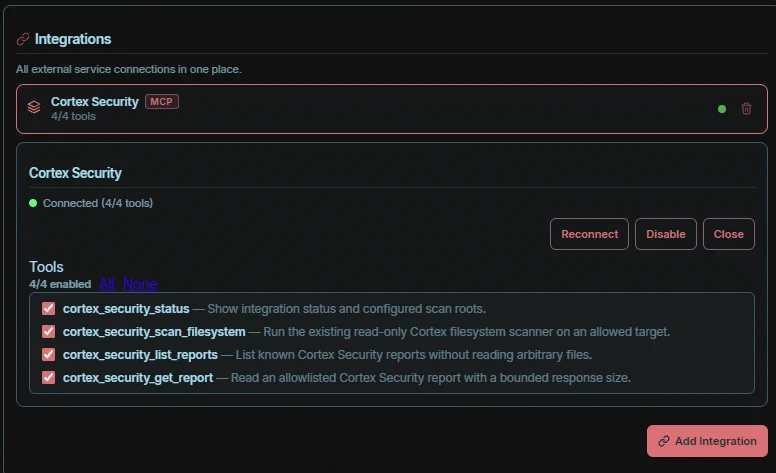The image size is (776, 473).
Task: Click the MCP badge
Action: [x=161, y=101]
